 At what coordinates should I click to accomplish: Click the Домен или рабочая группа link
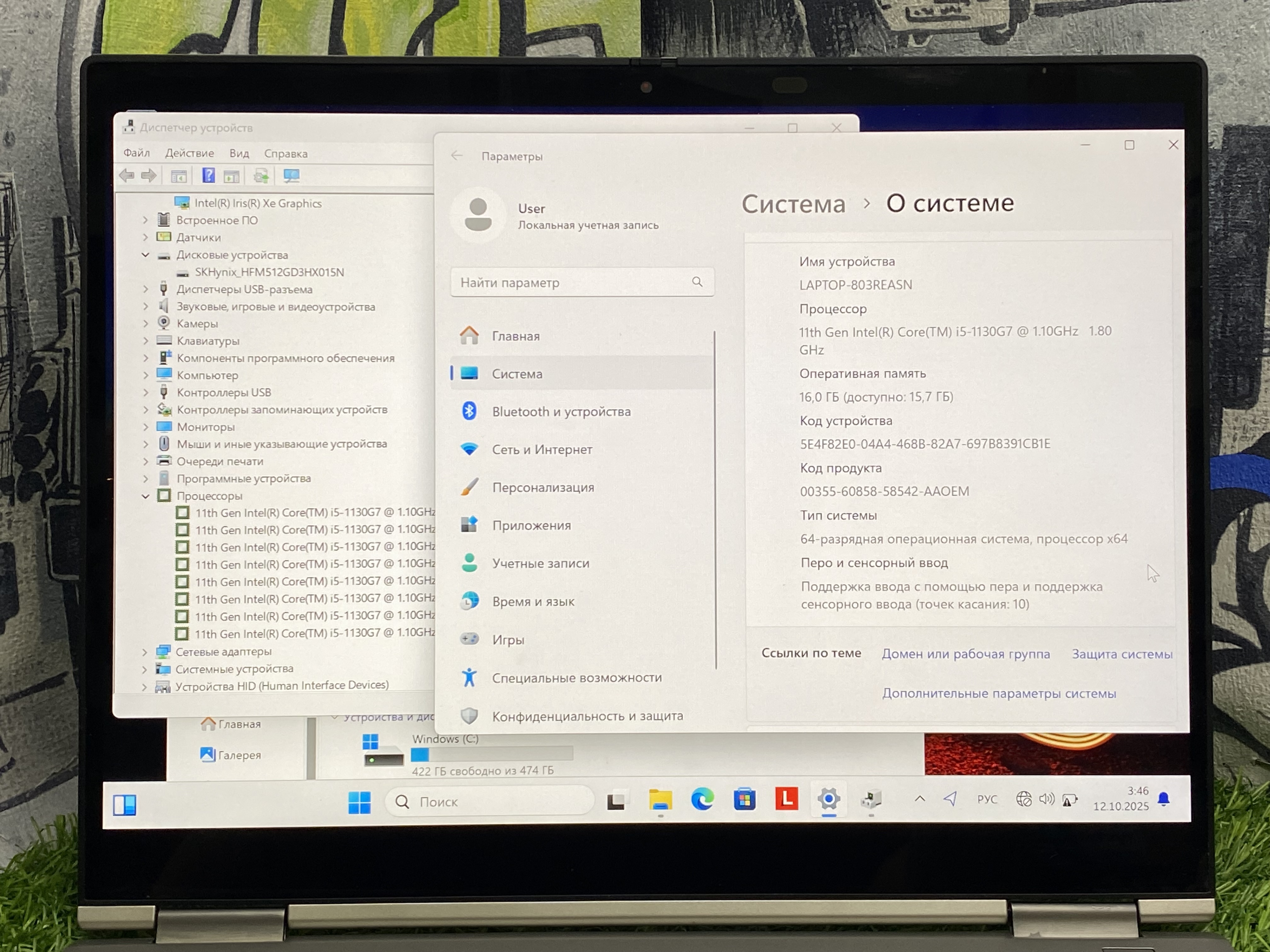pos(965,654)
